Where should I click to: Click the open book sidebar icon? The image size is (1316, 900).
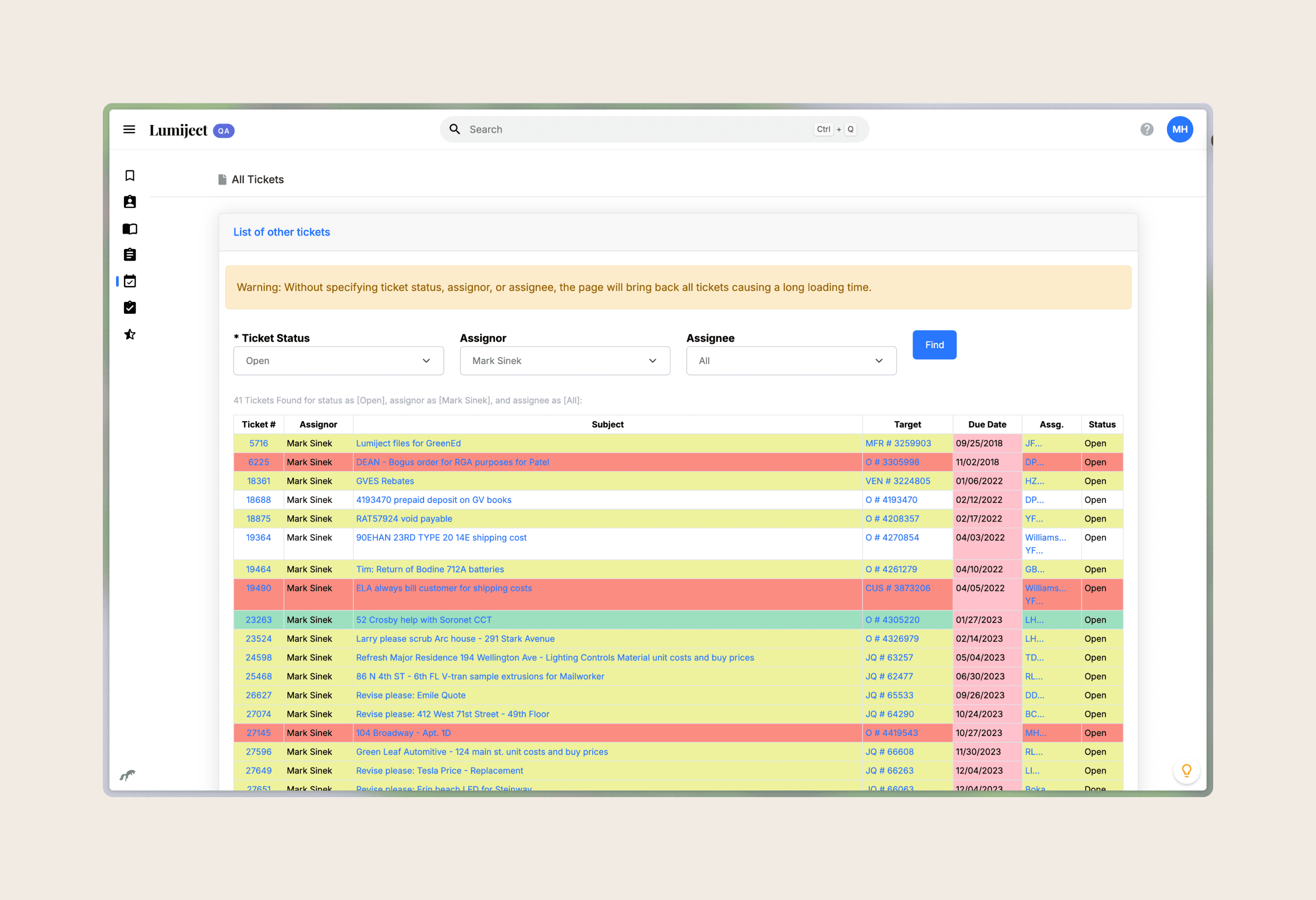[x=130, y=229]
